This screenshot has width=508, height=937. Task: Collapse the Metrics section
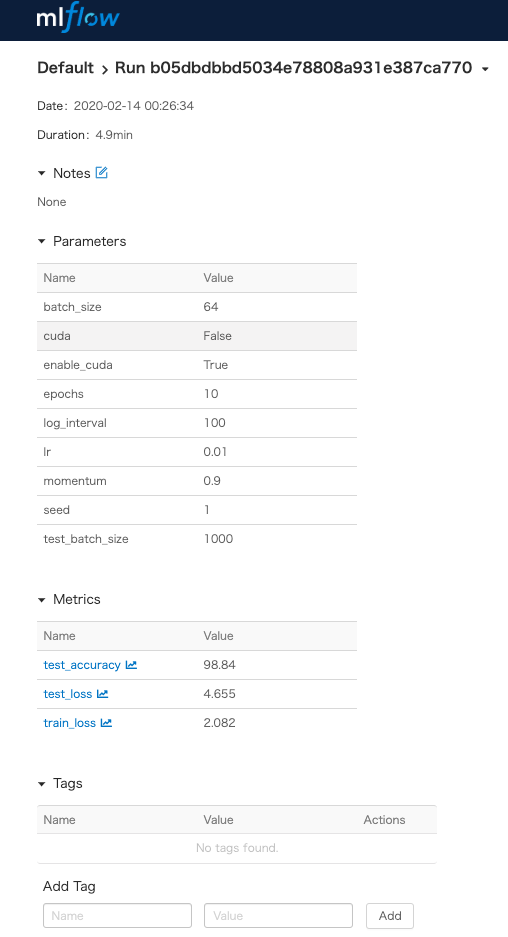tap(42, 599)
